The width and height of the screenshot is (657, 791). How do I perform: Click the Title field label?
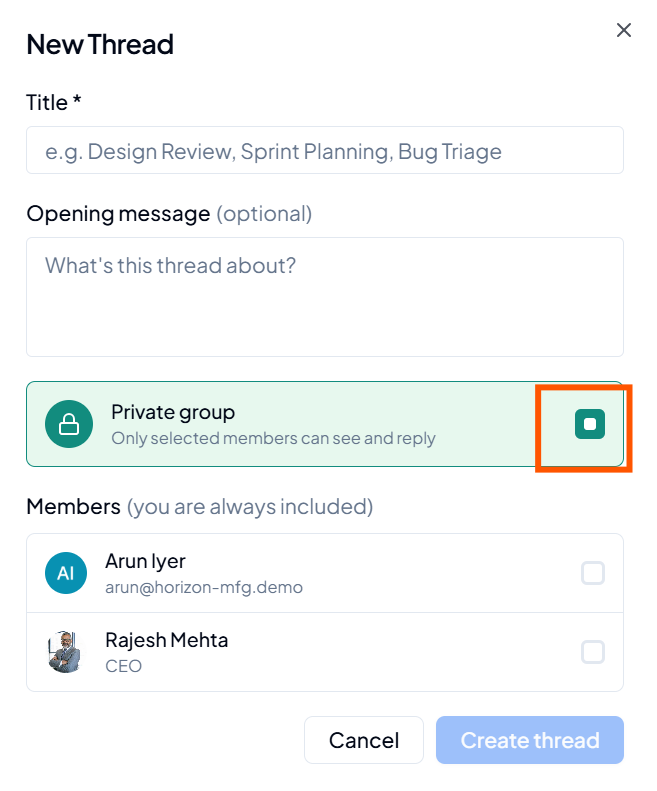click(x=53, y=102)
